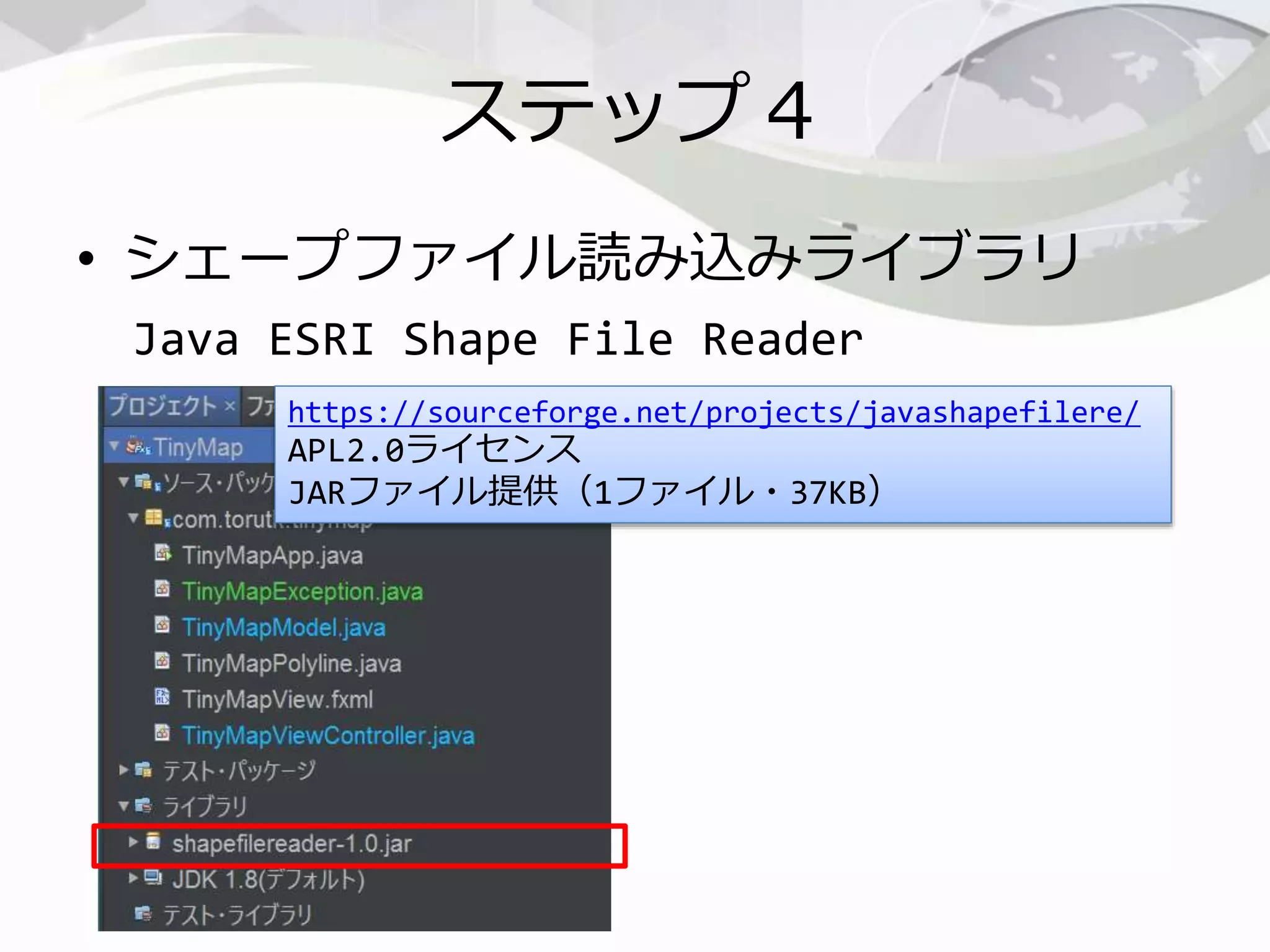Image resolution: width=1270 pixels, height=952 pixels.
Task: Click the TinyMapView.fxml FXML icon
Action: coord(162,697)
